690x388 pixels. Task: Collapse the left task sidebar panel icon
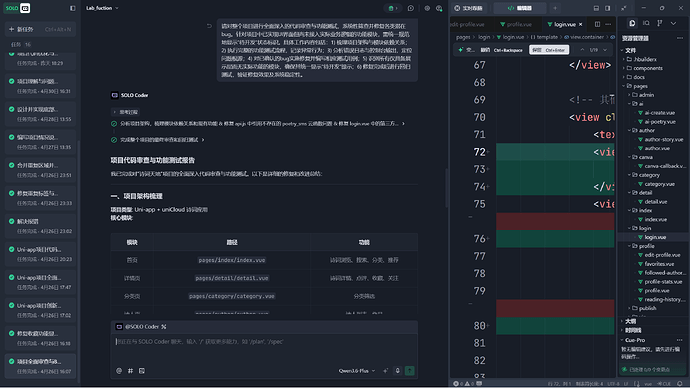coord(73,8)
